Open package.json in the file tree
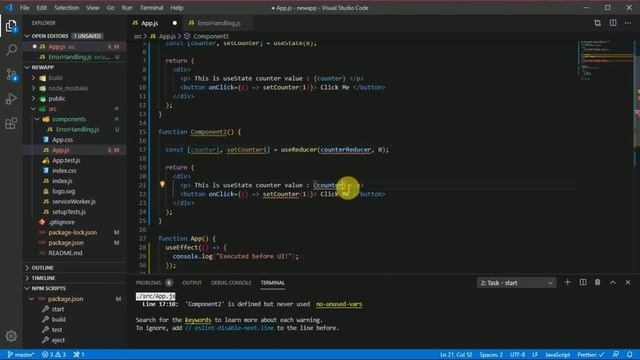 pyautogui.click(x=66, y=242)
